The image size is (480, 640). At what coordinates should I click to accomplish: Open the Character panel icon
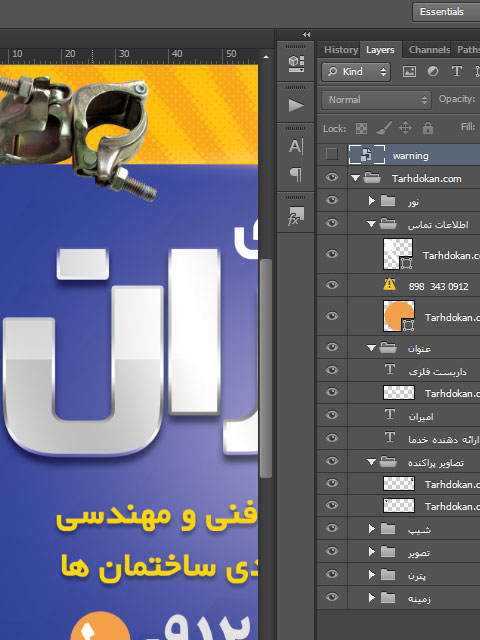[296, 147]
